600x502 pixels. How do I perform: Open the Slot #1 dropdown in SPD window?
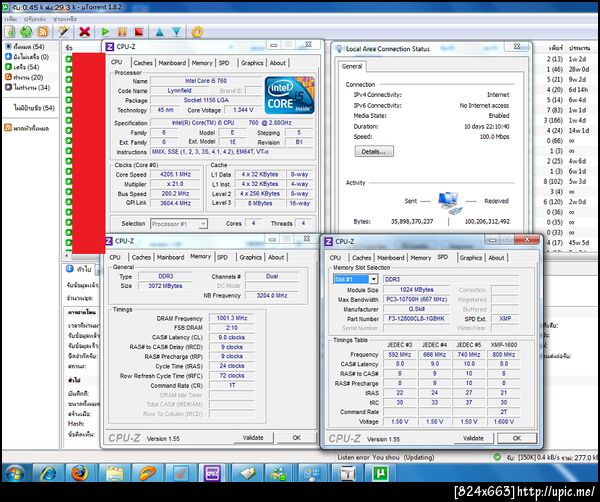click(x=355, y=280)
